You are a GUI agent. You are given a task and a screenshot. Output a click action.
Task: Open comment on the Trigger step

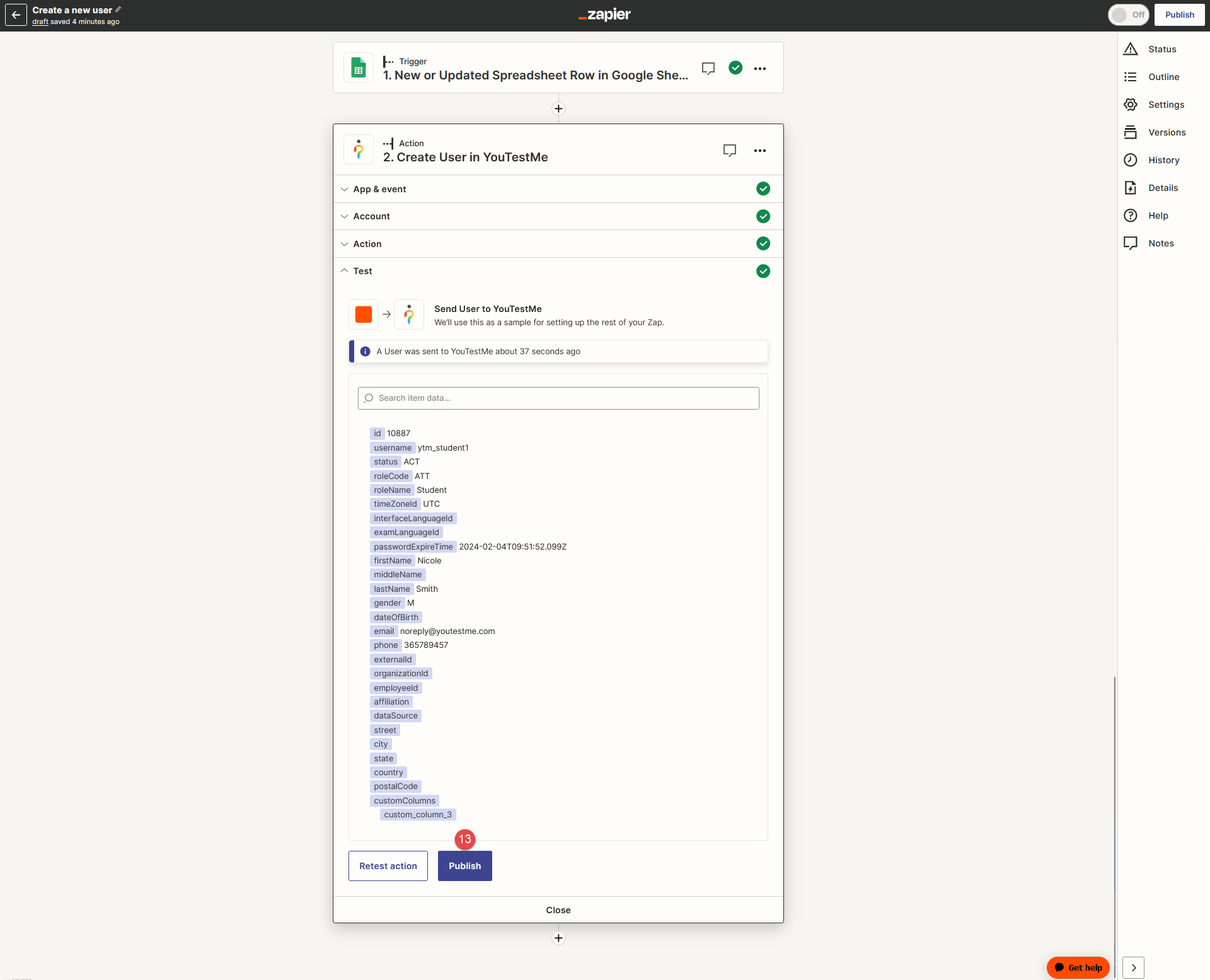[x=708, y=68]
